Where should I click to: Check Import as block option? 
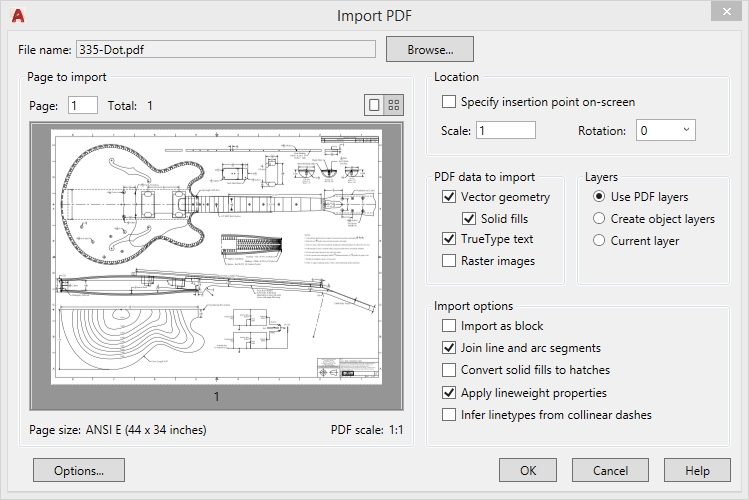[449, 326]
